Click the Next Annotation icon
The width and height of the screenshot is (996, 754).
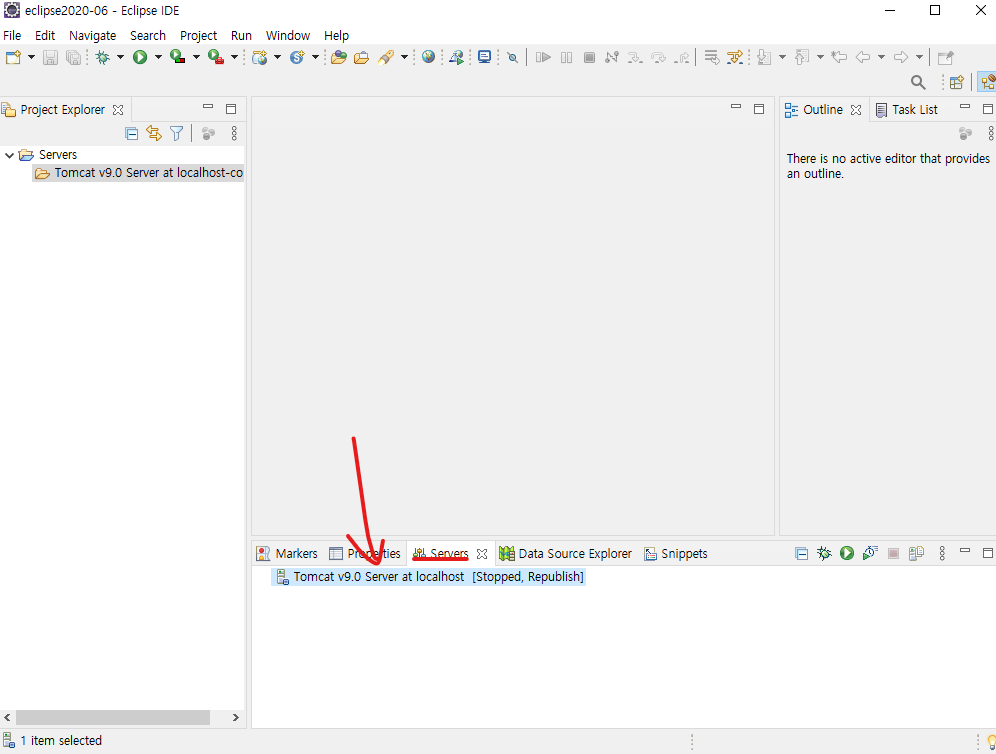[764, 57]
